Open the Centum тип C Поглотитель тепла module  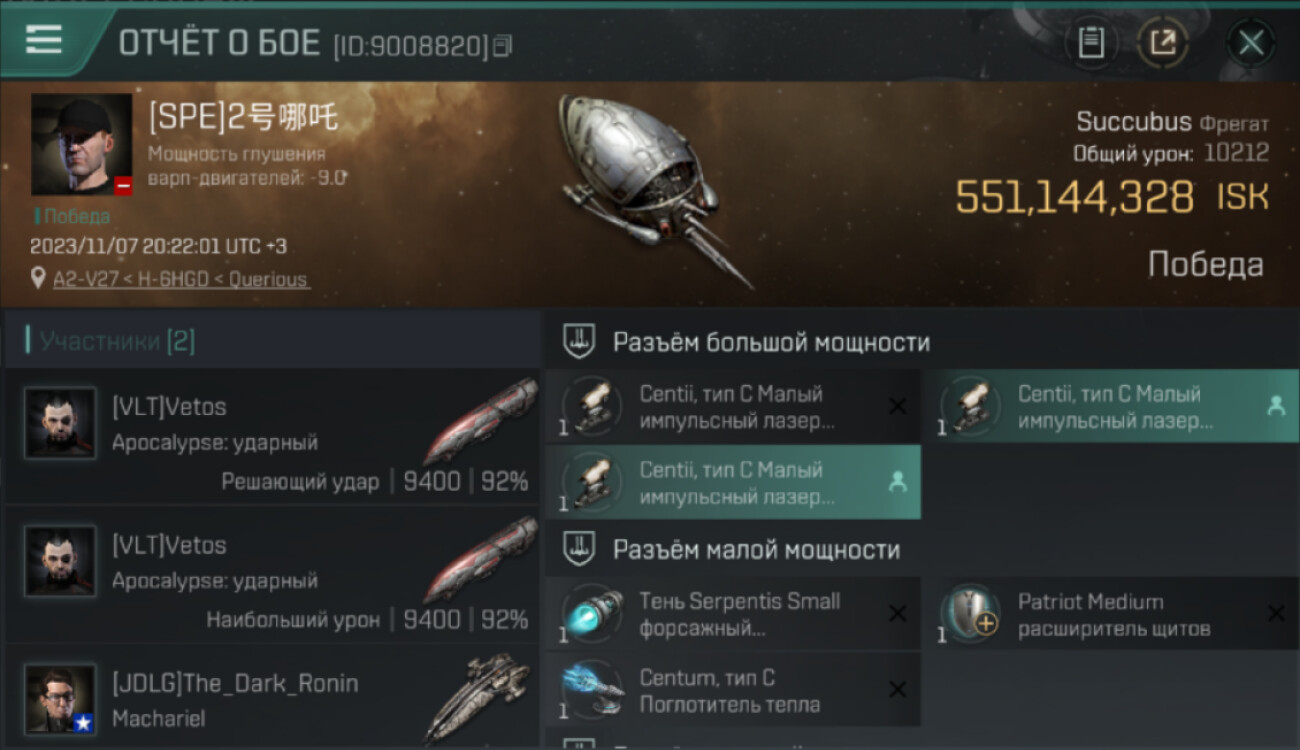(733, 690)
